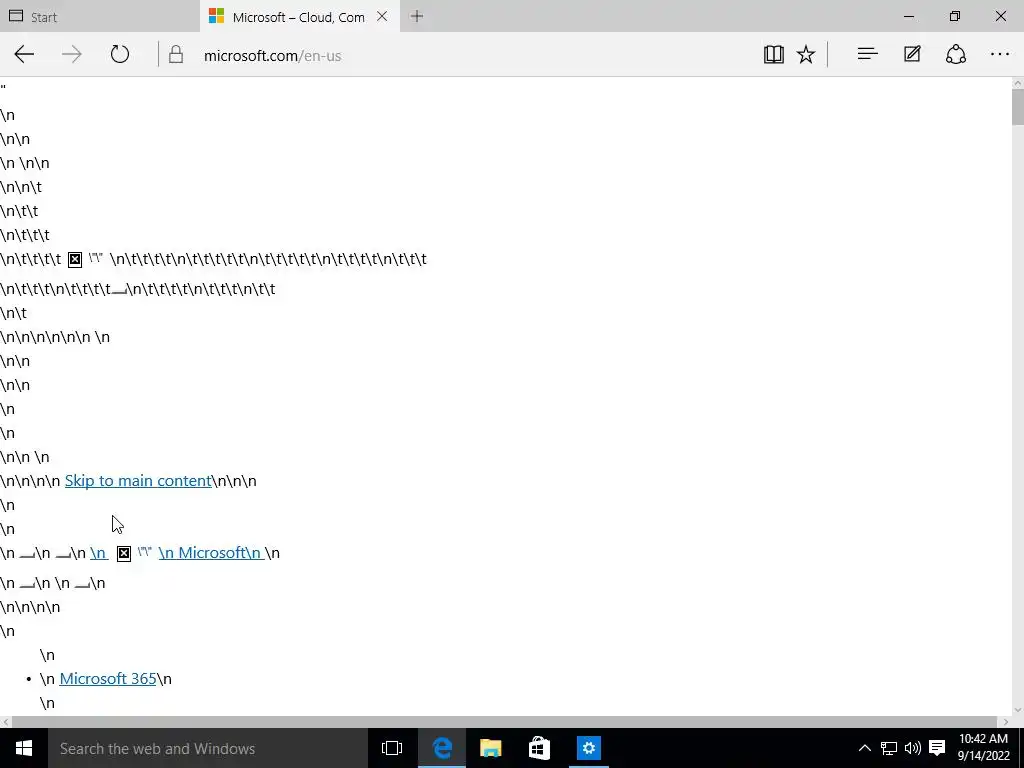Click the Search the web and Windows box
This screenshot has height=768, width=1024.
click(208, 748)
